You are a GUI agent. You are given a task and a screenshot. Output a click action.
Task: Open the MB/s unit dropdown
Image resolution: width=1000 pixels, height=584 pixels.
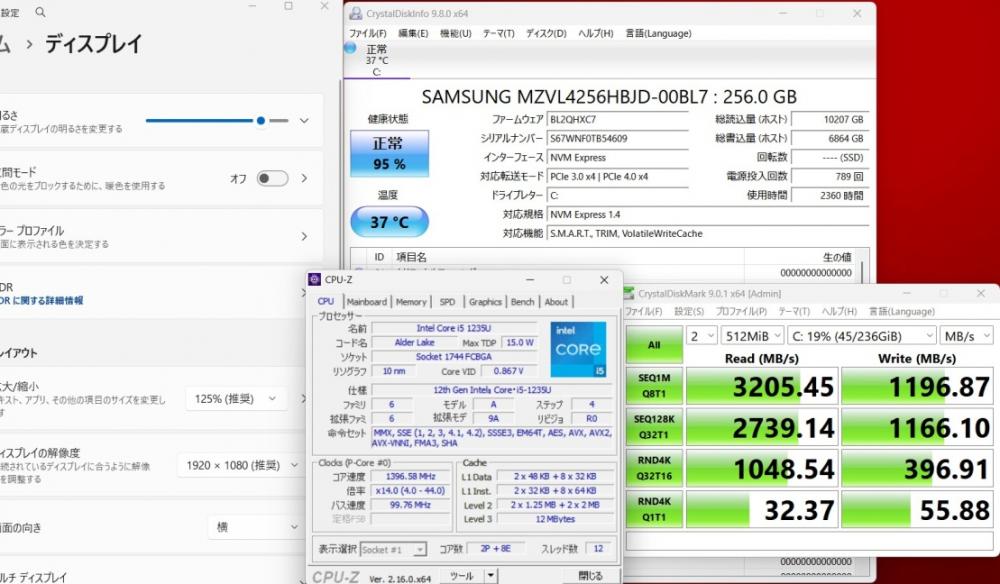[966, 336]
